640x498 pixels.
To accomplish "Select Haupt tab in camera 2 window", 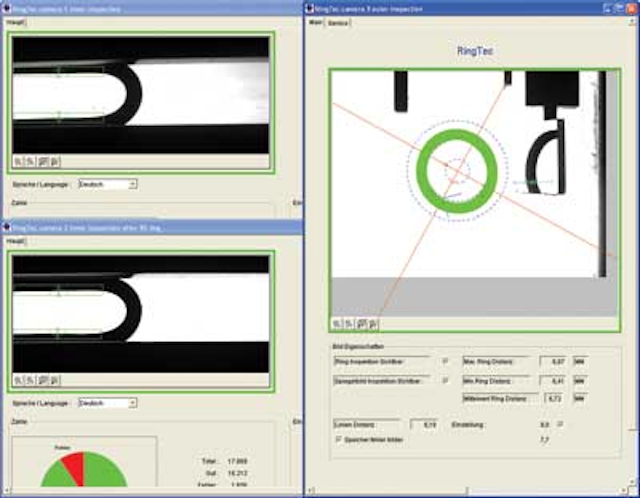I will tap(16, 241).
